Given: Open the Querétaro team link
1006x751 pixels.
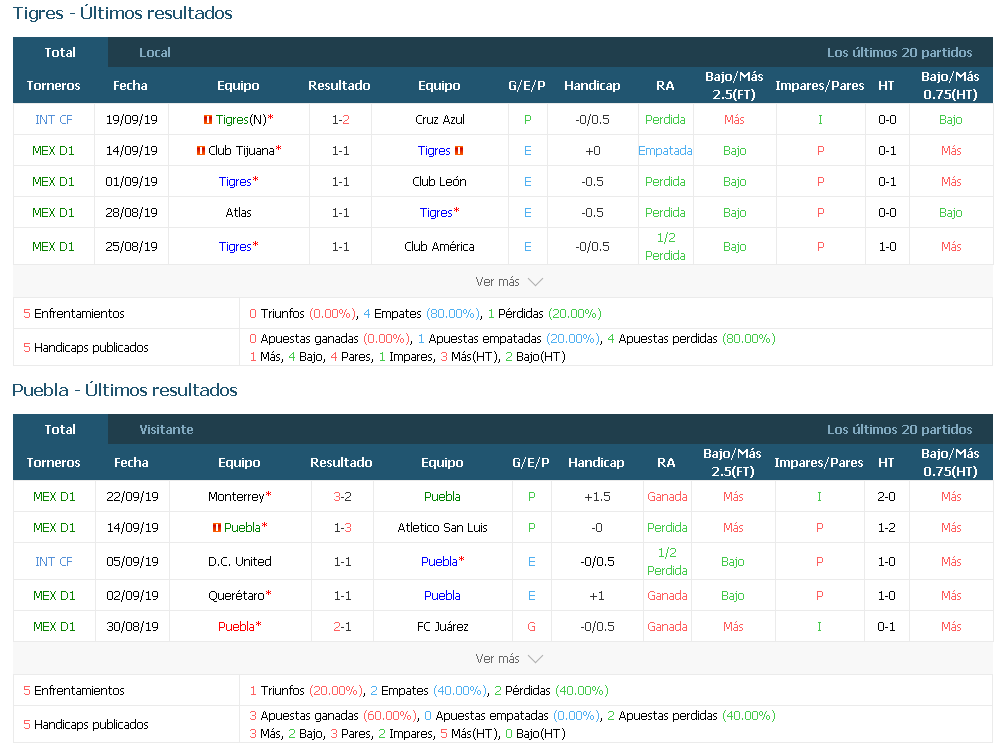Looking at the screenshot, I should [x=236, y=596].
